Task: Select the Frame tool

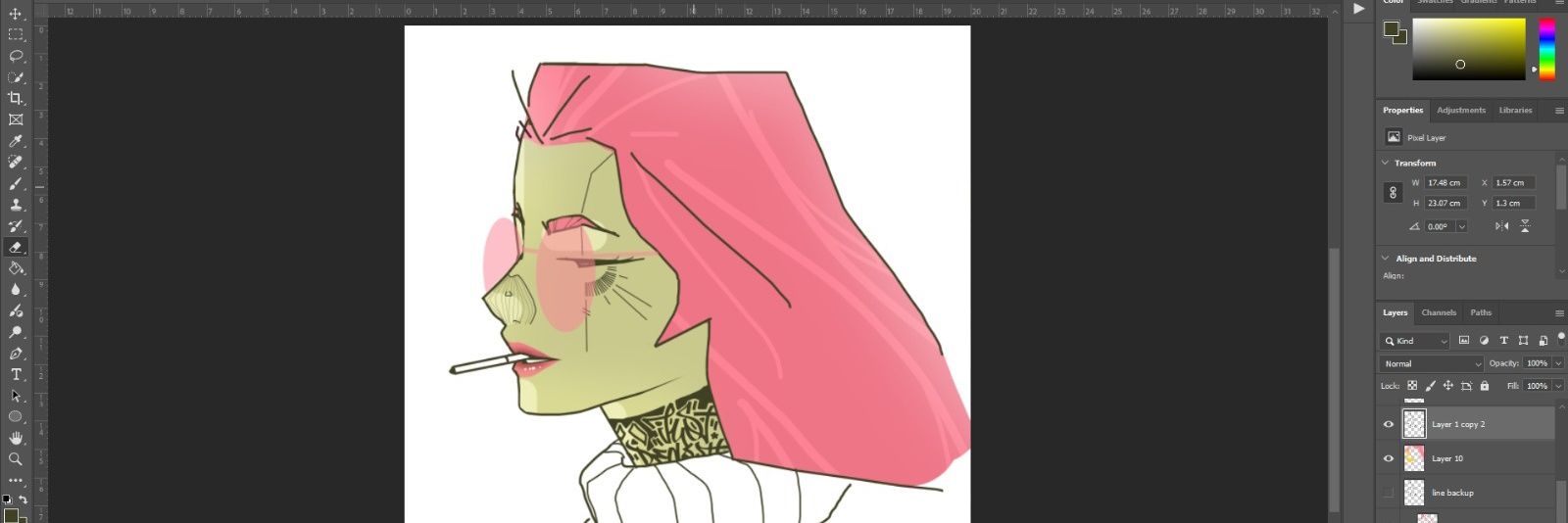Action: point(16,119)
